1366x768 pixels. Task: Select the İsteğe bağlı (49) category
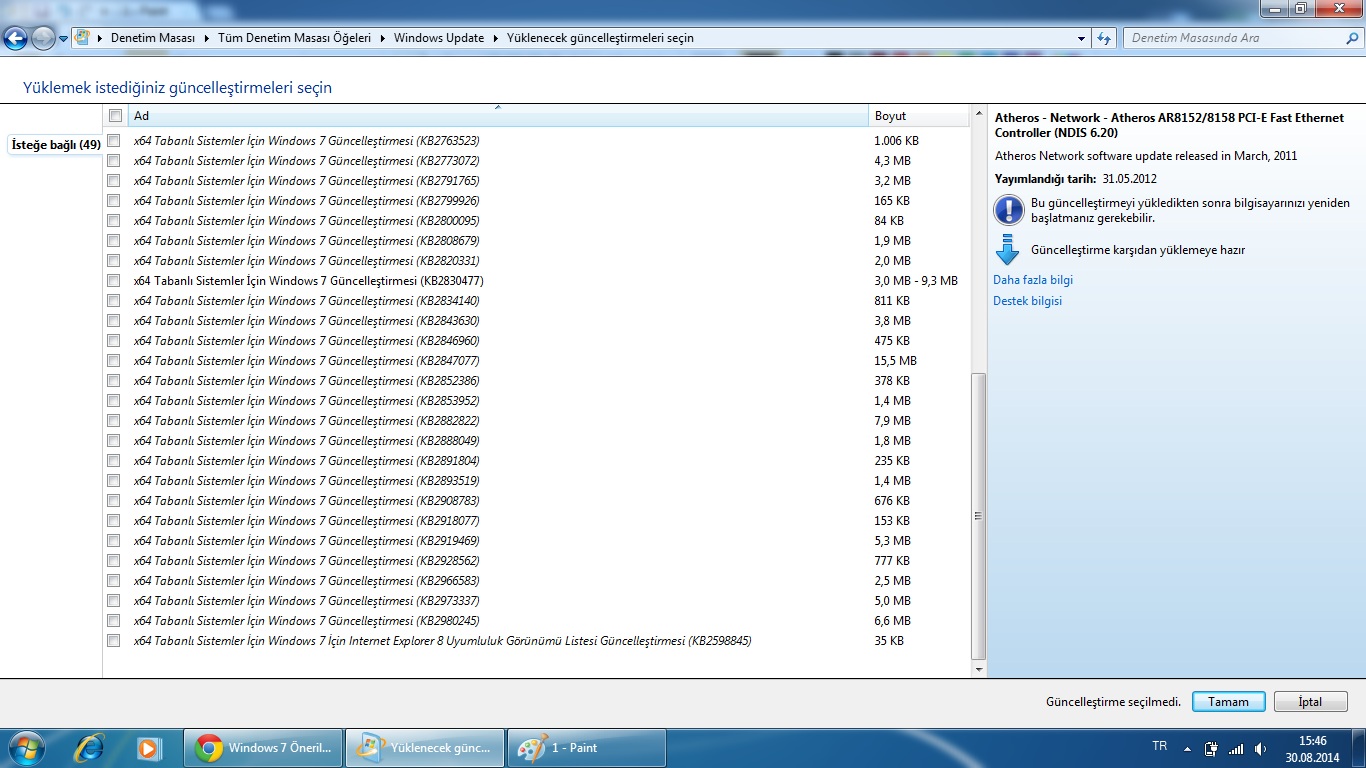pyautogui.click(x=56, y=145)
